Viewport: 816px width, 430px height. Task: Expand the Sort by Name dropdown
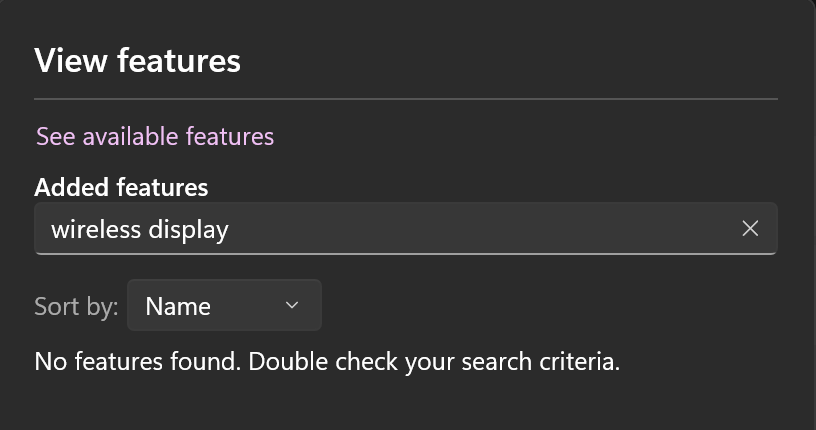pos(224,306)
